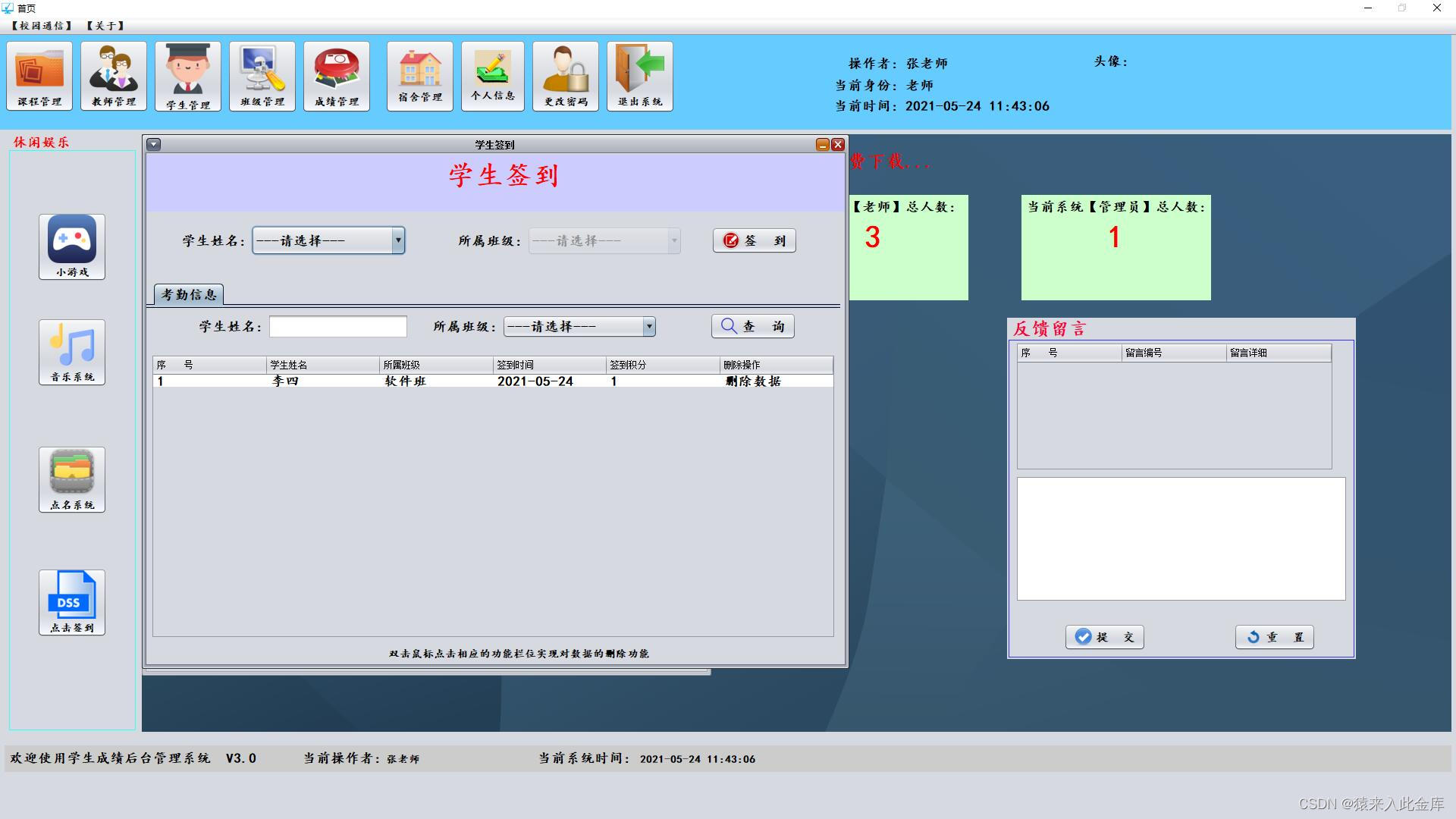Click the 删除操作 column header

tap(777, 365)
